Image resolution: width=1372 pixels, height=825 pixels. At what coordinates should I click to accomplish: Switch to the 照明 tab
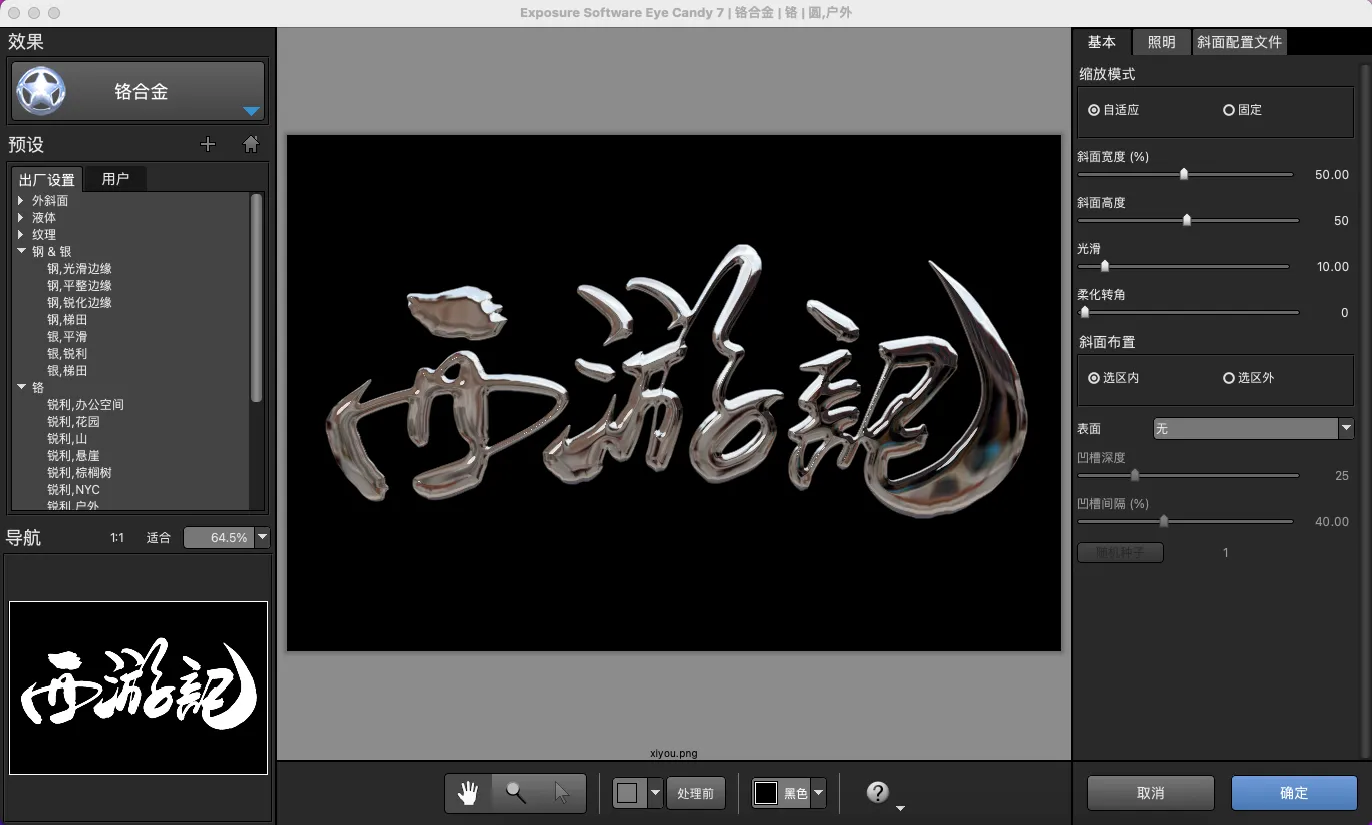1161,42
